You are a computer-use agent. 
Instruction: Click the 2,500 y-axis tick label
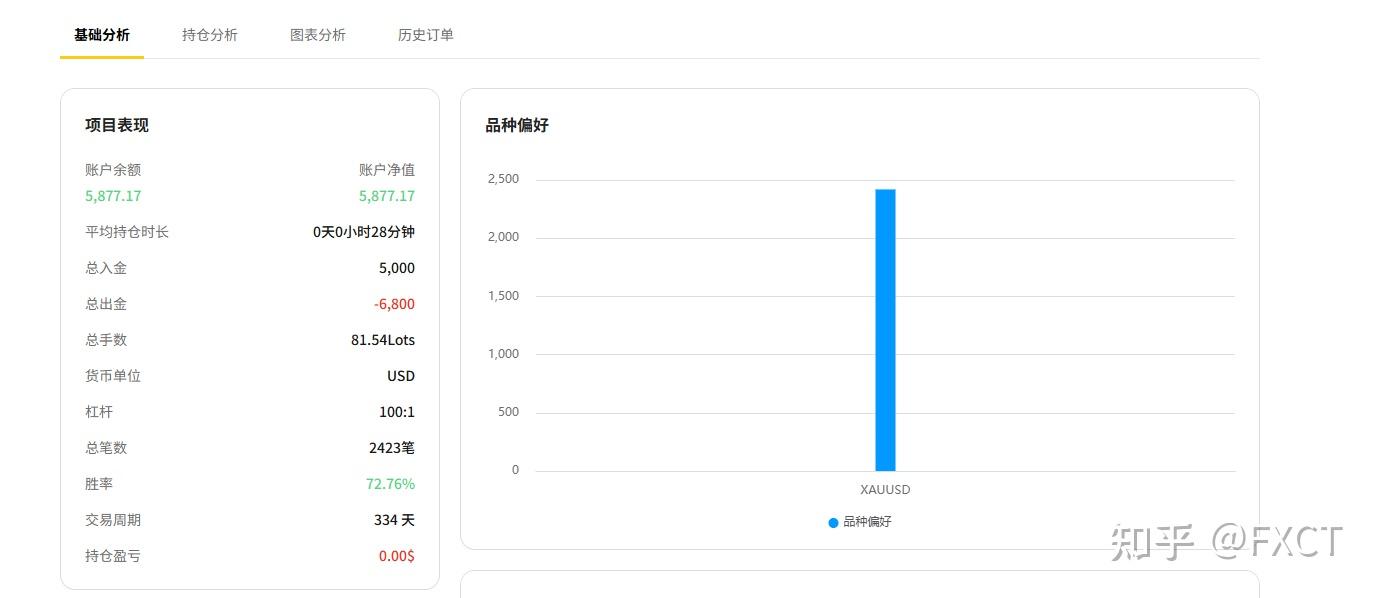(503, 179)
